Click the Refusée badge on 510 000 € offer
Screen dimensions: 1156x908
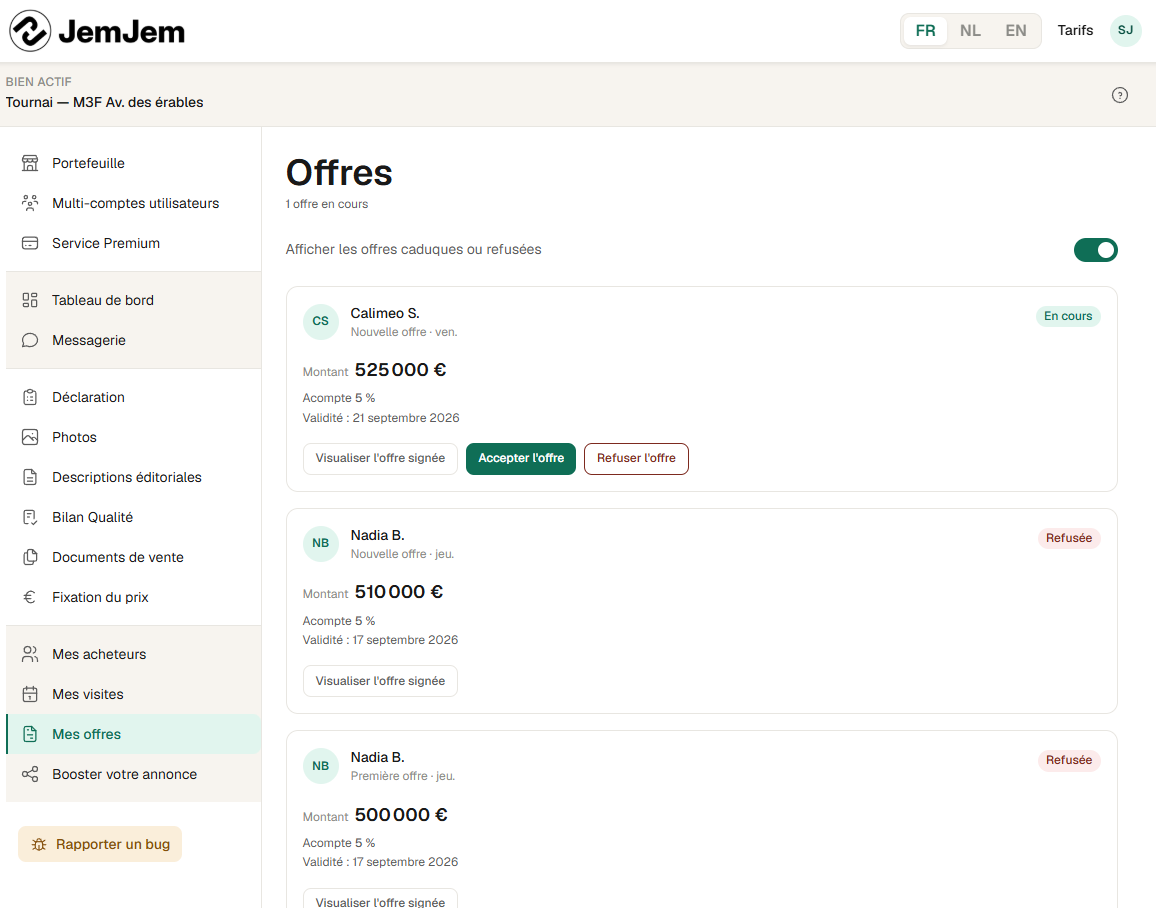point(1069,538)
